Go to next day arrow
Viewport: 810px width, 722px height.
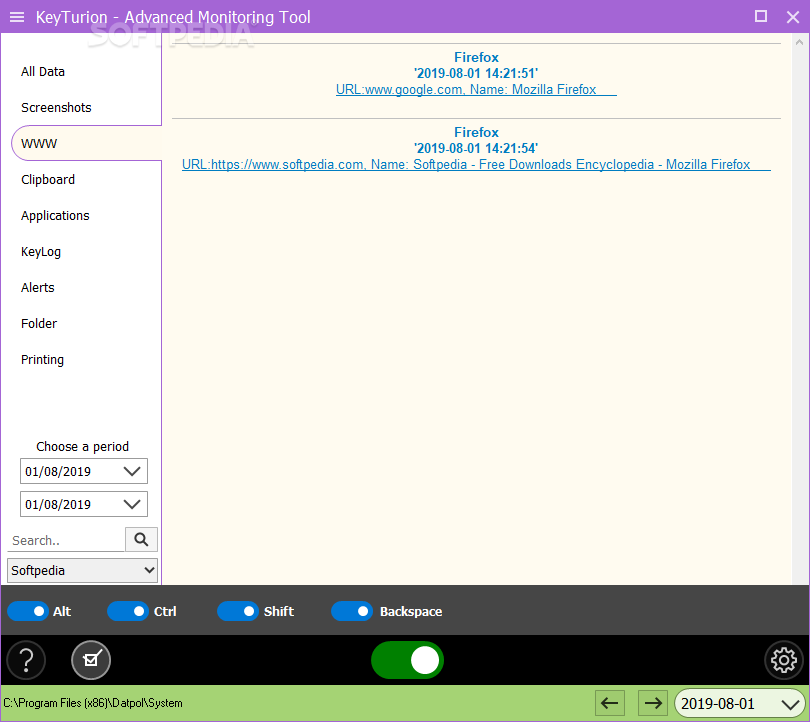point(653,703)
